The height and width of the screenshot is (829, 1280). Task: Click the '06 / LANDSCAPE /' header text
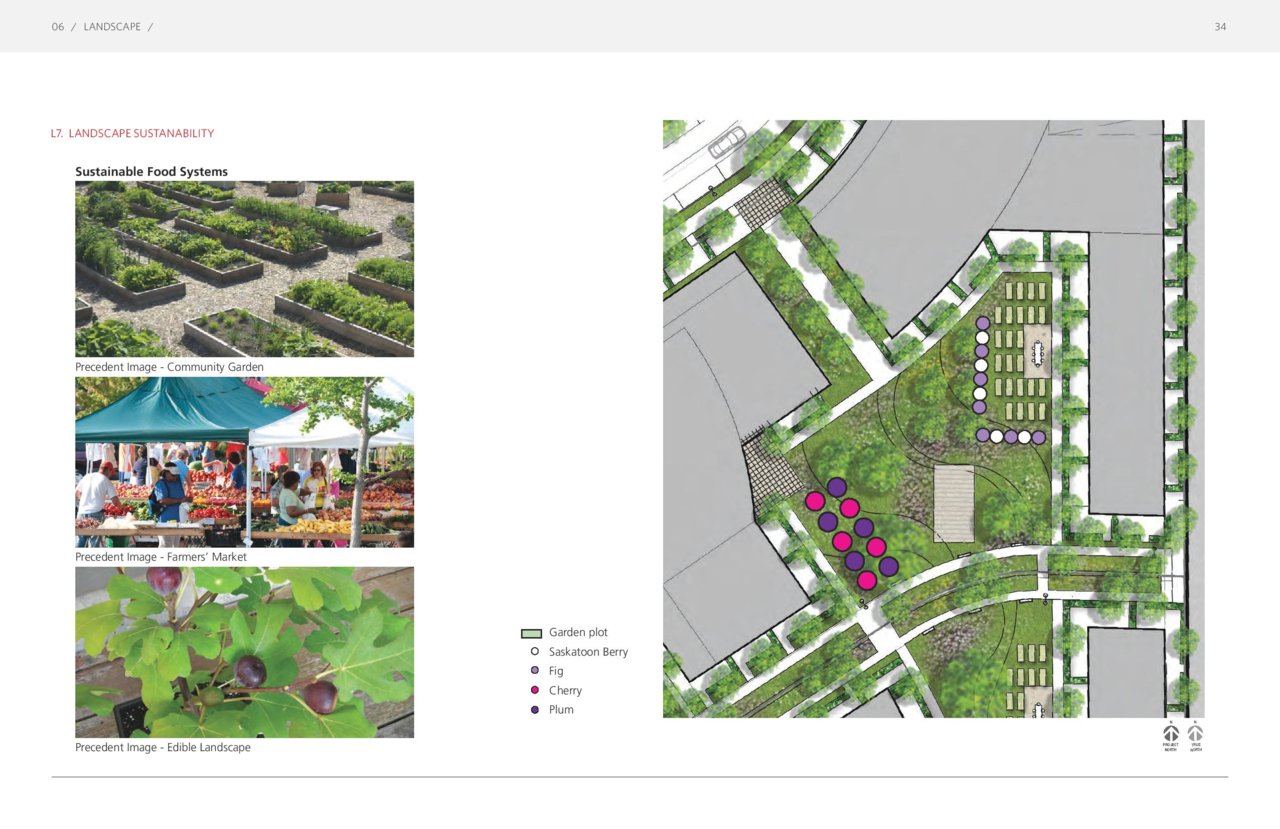pyautogui.click(x=102, y=27)
